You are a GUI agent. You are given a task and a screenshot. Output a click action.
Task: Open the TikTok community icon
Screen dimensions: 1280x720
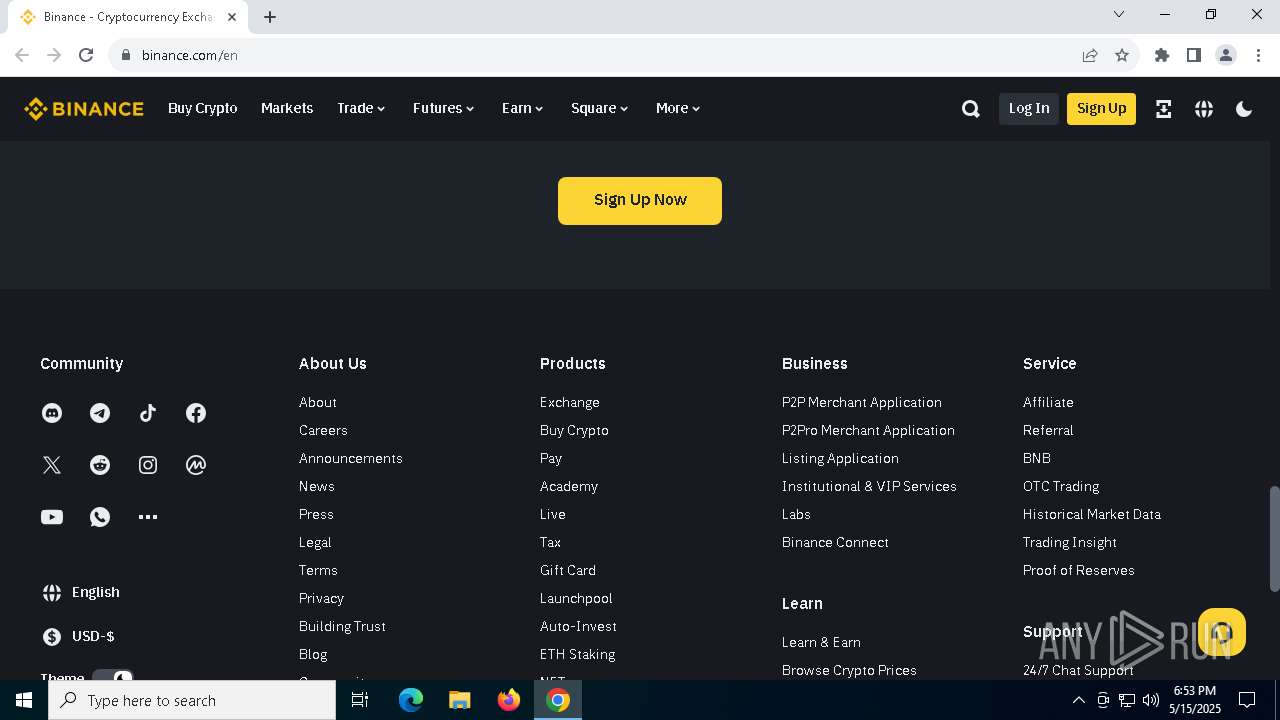(x=148, y=413)
